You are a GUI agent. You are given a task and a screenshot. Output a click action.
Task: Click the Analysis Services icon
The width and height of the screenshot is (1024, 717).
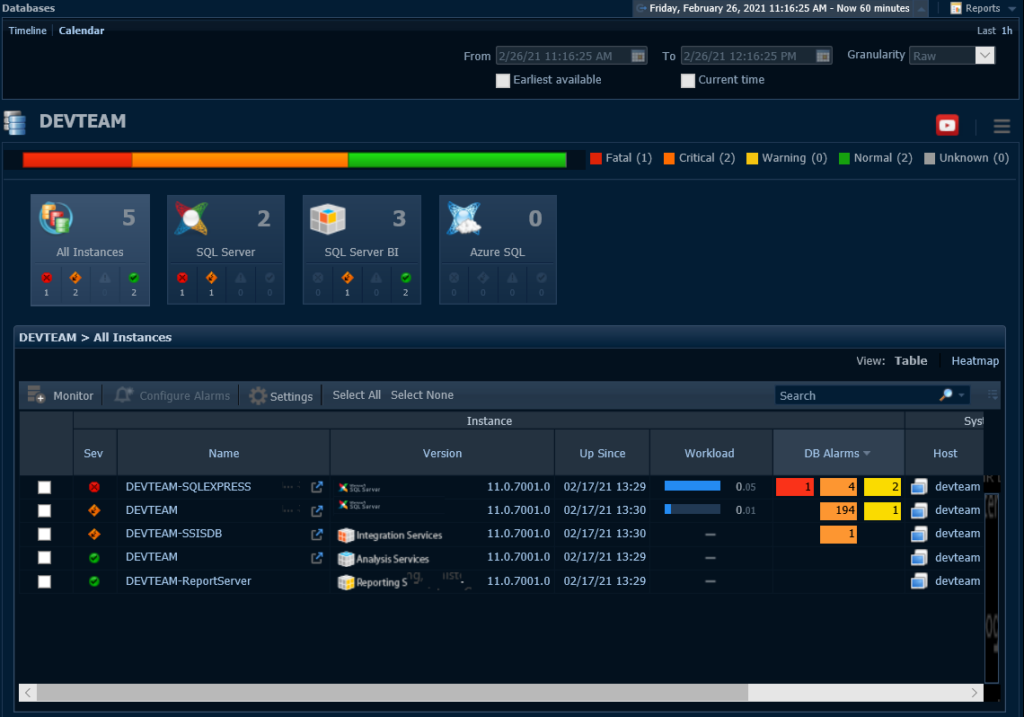345,559
